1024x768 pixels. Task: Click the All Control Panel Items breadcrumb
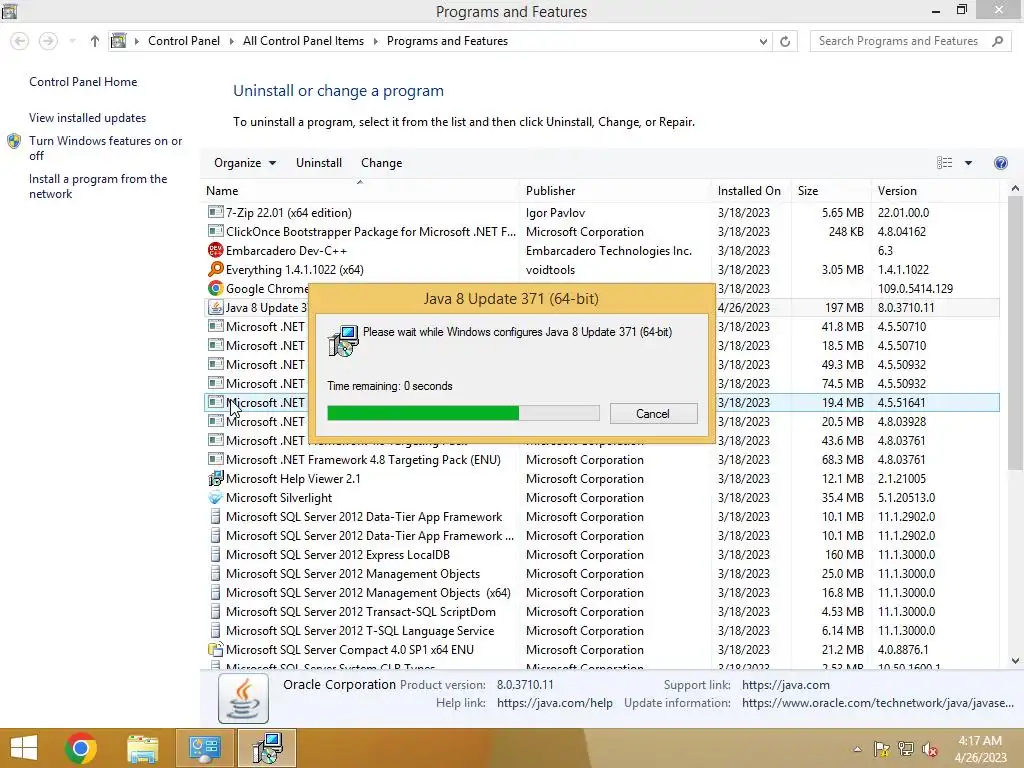303,41
